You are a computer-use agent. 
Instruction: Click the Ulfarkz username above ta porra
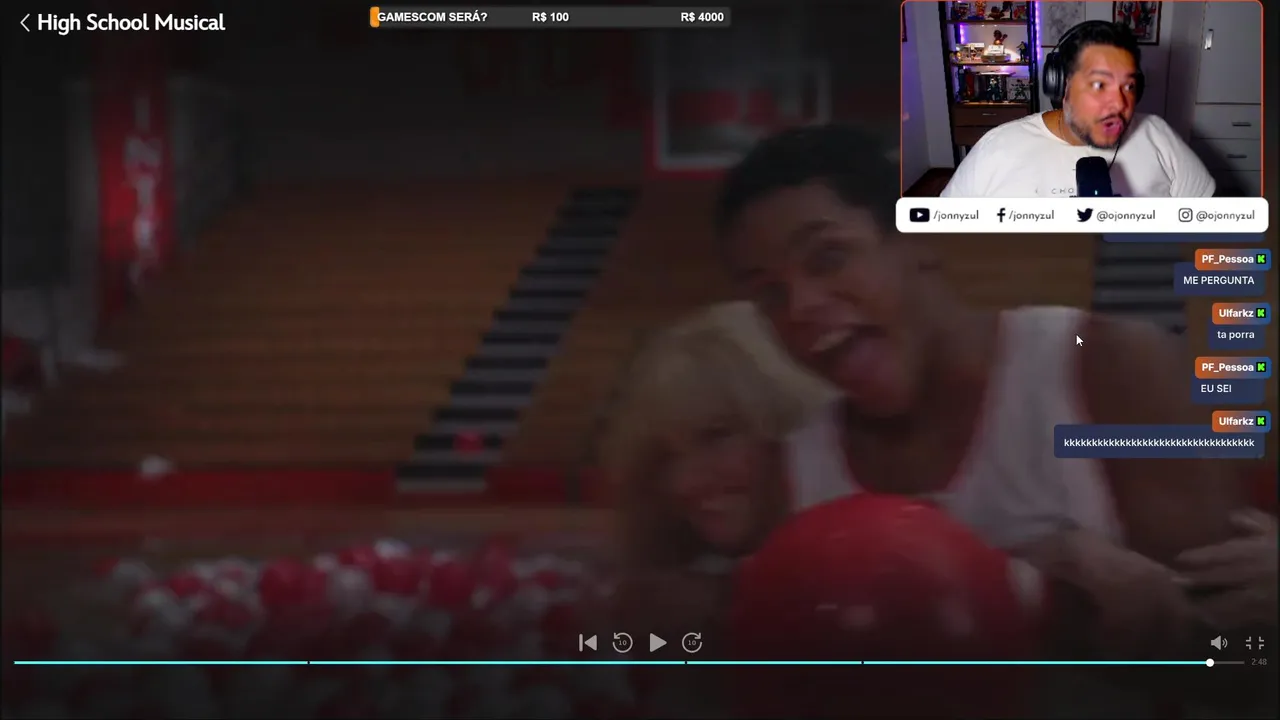click(1236, 313)
